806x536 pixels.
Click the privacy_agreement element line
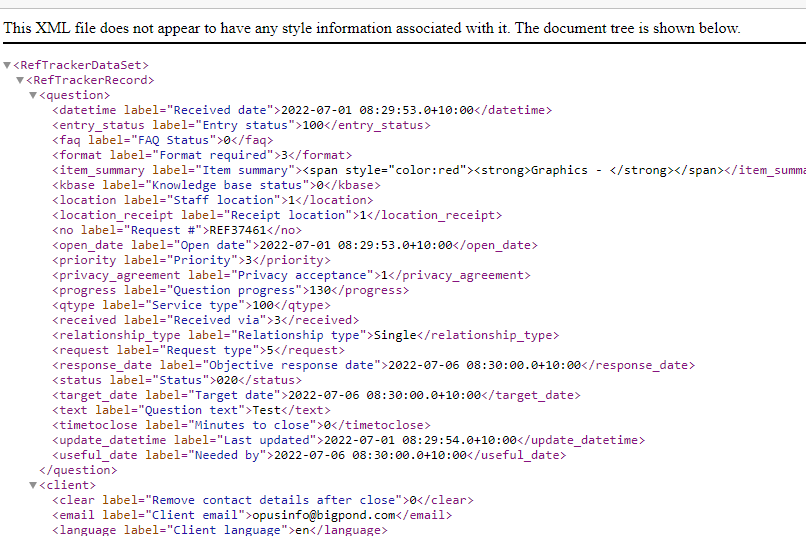291,275
